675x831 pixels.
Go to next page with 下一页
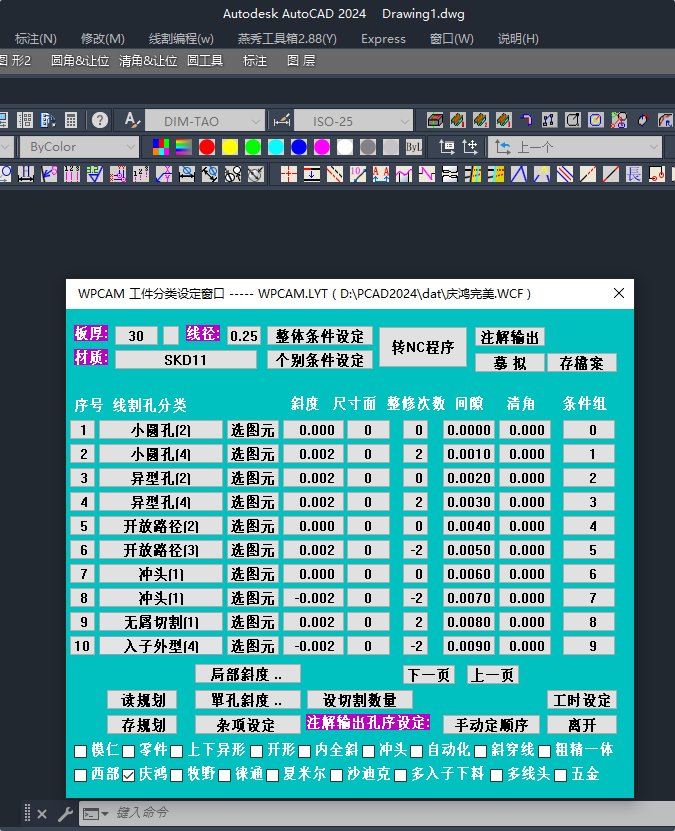[x=429, y=675]
